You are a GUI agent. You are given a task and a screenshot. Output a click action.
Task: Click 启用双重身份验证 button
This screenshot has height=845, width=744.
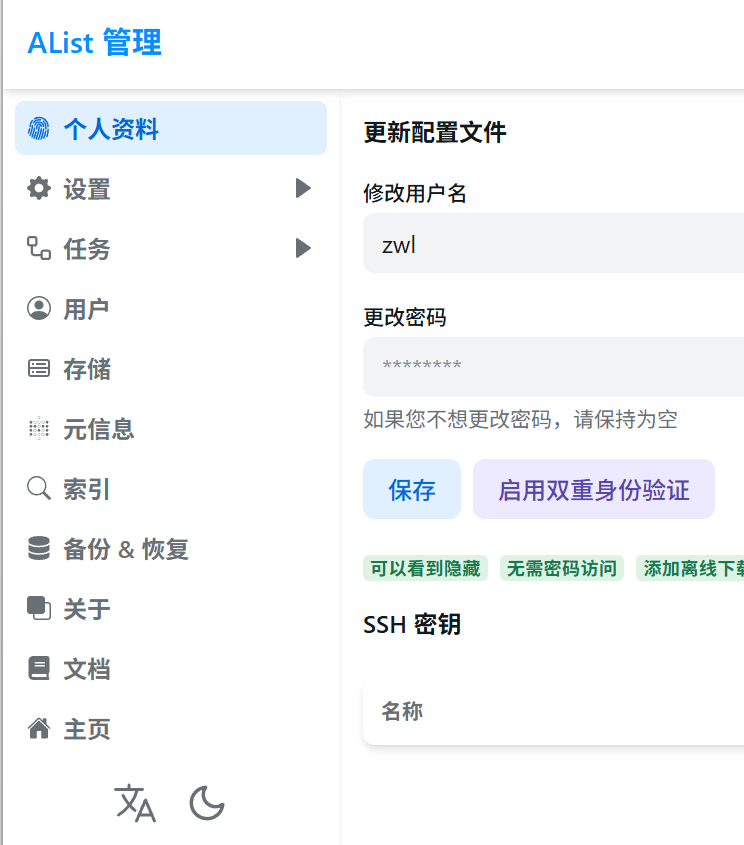point(594,489)
